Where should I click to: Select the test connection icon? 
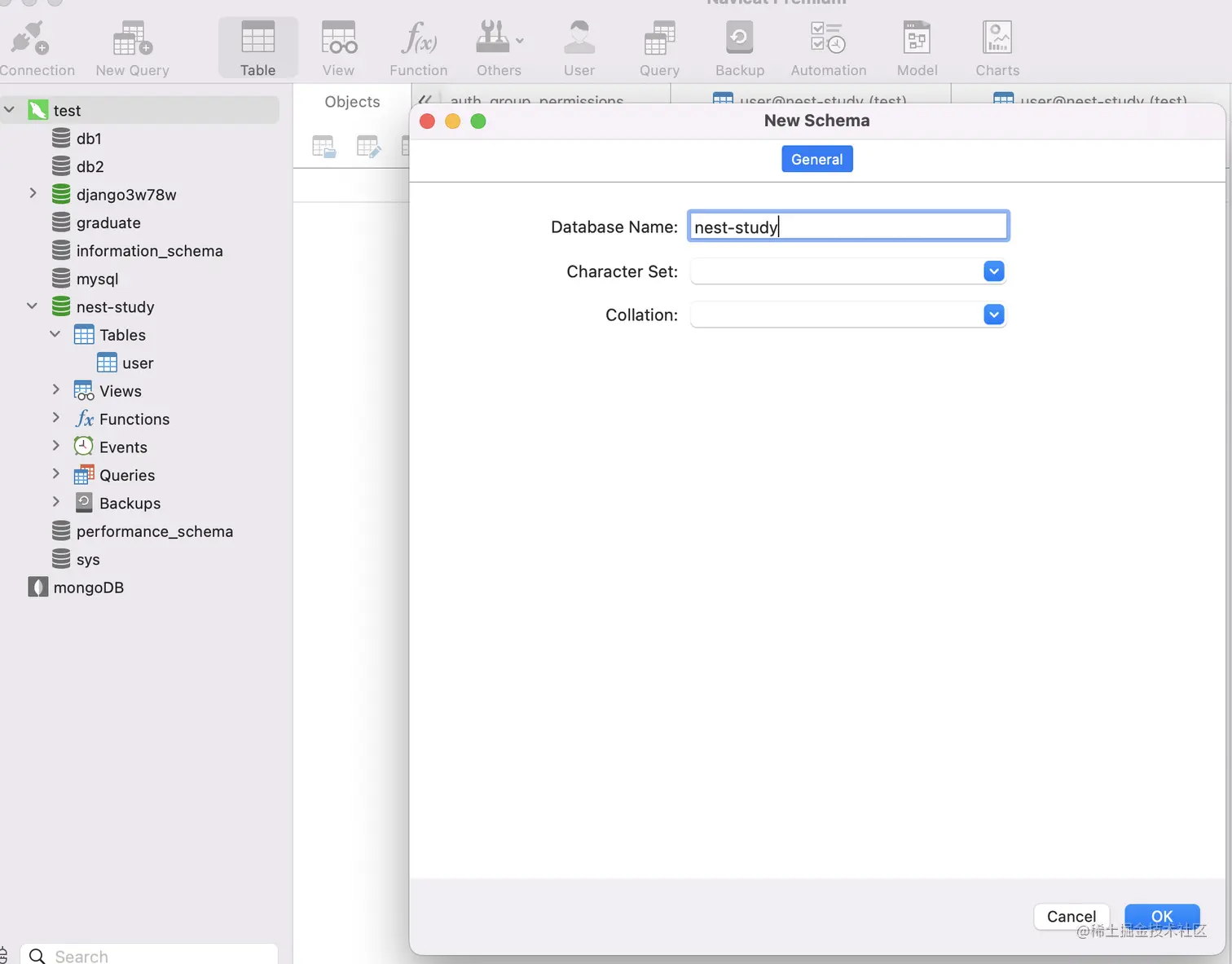[38, 110]
